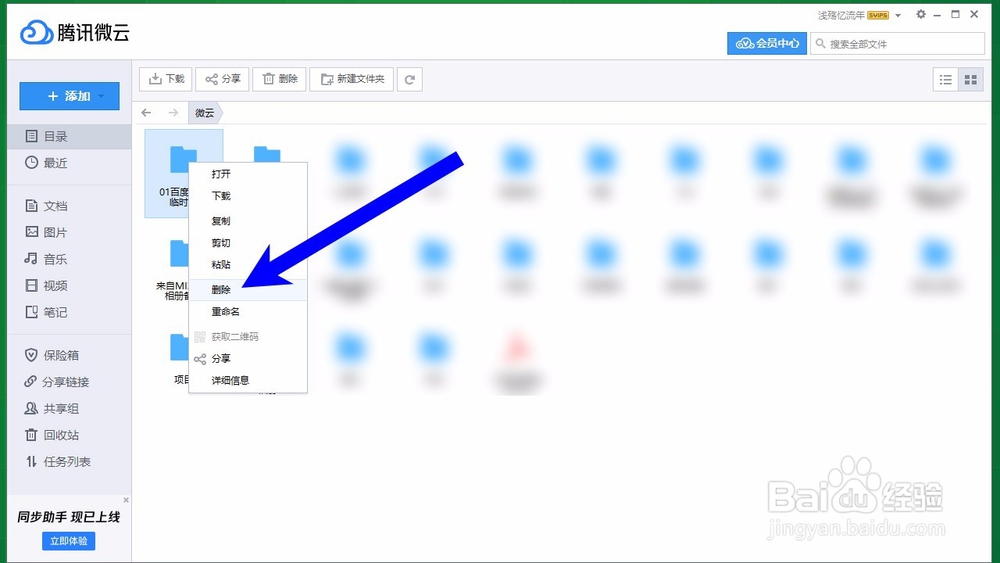Screen dimensions: 1000x563
Task: Choose 复制 in context menu
Action: (x=248, y=221)
